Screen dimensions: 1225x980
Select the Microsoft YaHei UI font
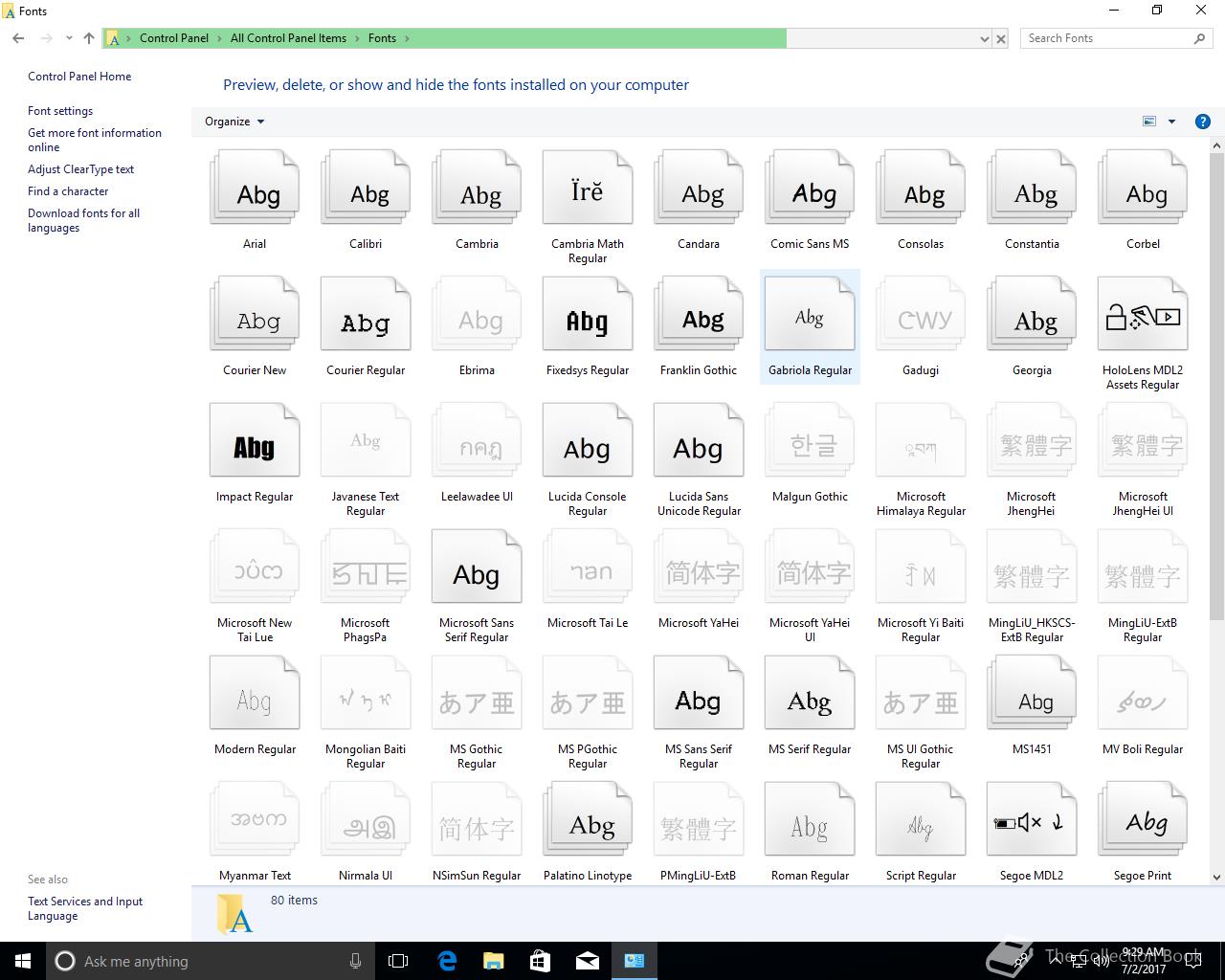tap(810, 586)
